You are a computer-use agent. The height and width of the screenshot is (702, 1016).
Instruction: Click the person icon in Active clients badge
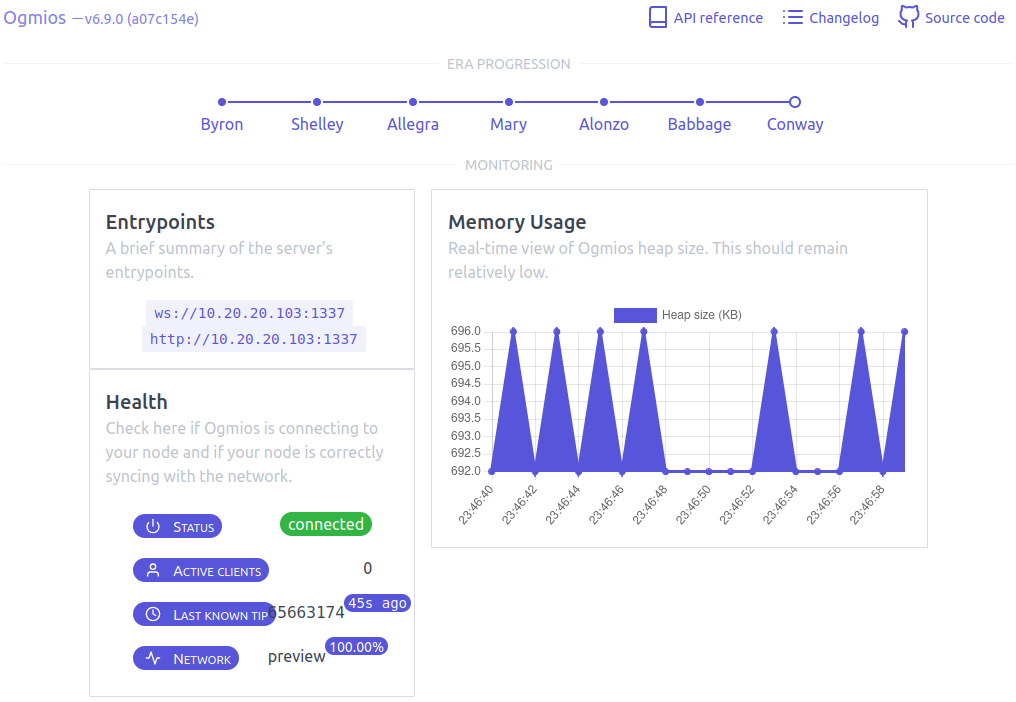pyautogui.click(x=153, y=570)
